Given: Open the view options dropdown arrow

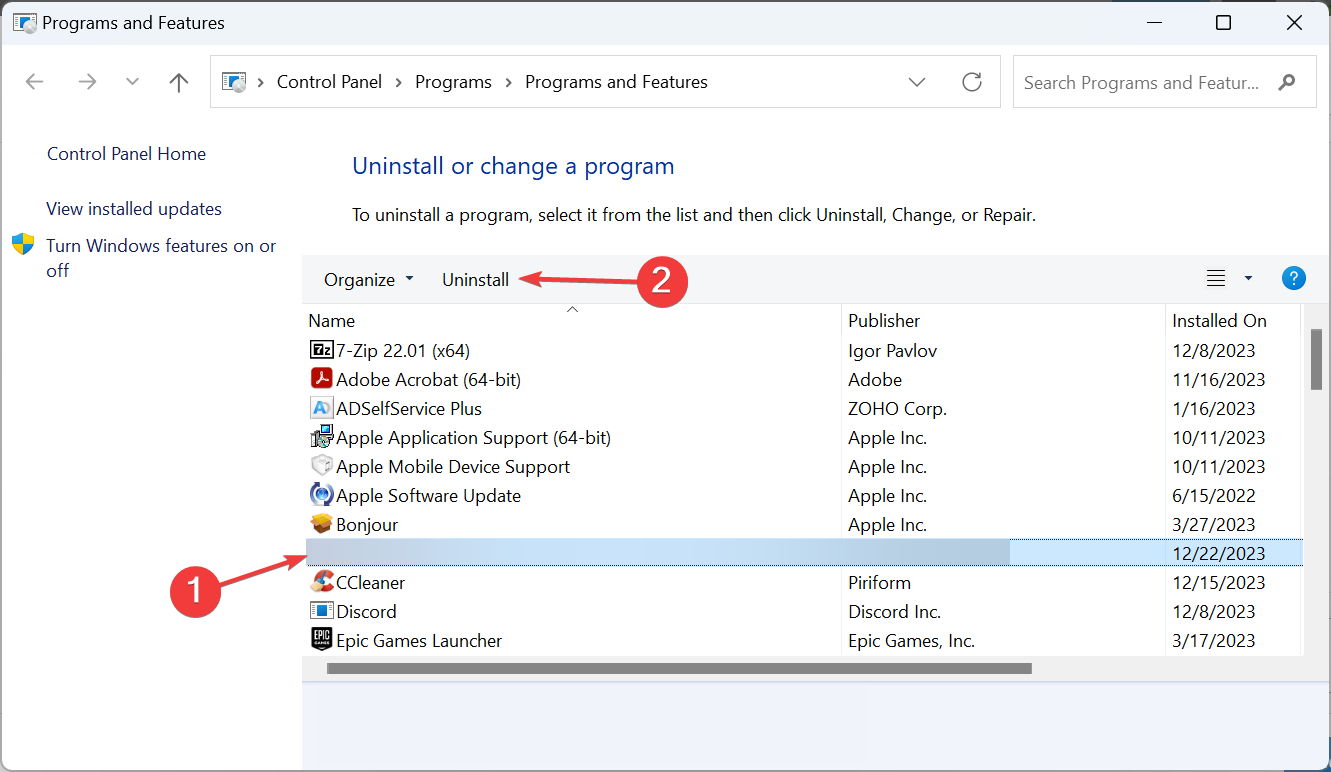Looking at the screenshot, I should [1248, 279].
